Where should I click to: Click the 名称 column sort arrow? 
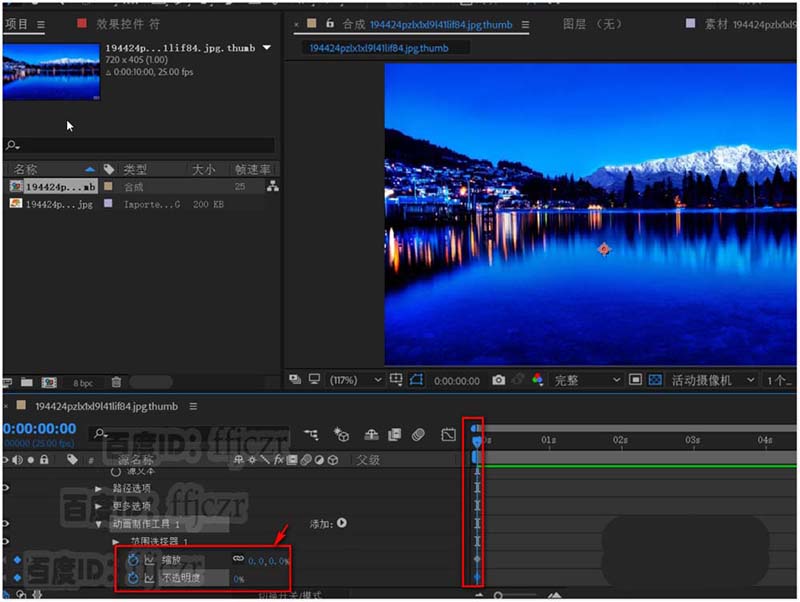[x=90, y=169]
